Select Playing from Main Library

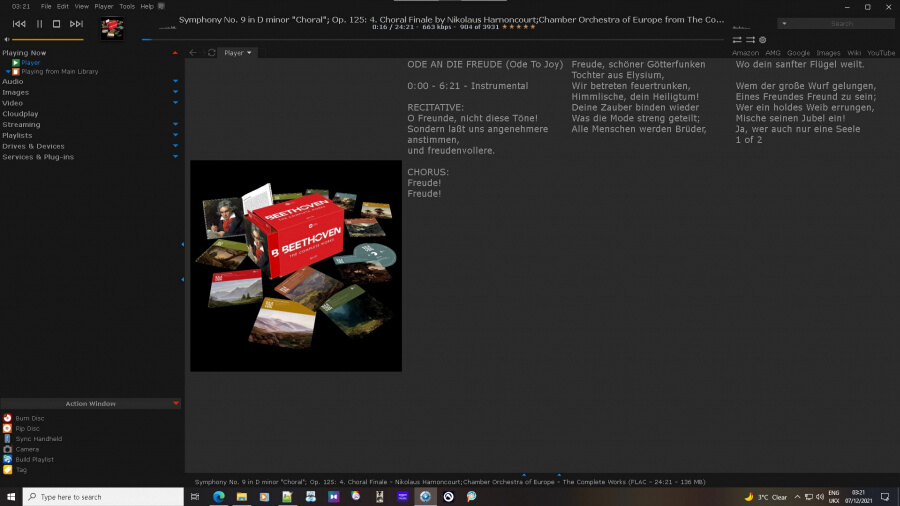click(x=60, y=72)
